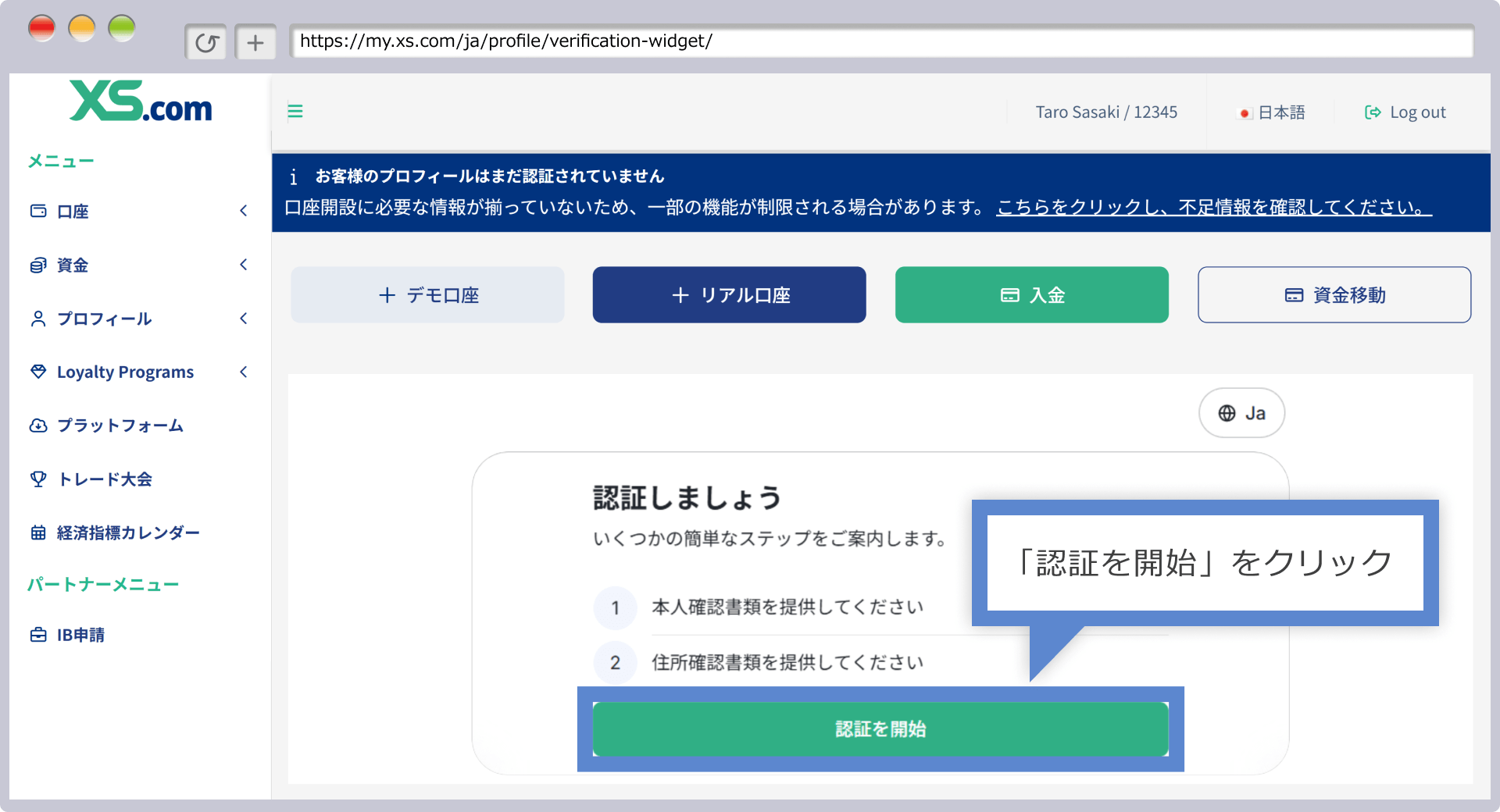Viewport: 1500px width, 812px height.
Task: Click the Log out link
Action: 1405,112
